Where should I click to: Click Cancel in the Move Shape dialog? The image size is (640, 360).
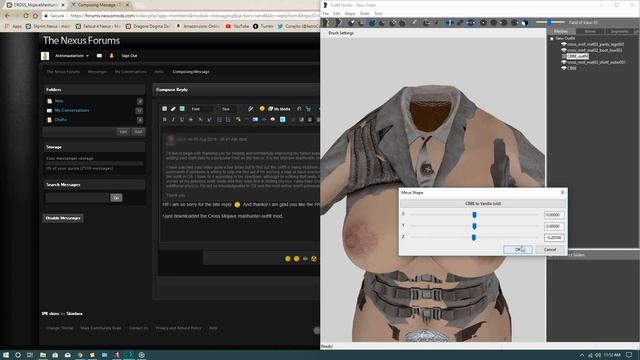(550, 249)
